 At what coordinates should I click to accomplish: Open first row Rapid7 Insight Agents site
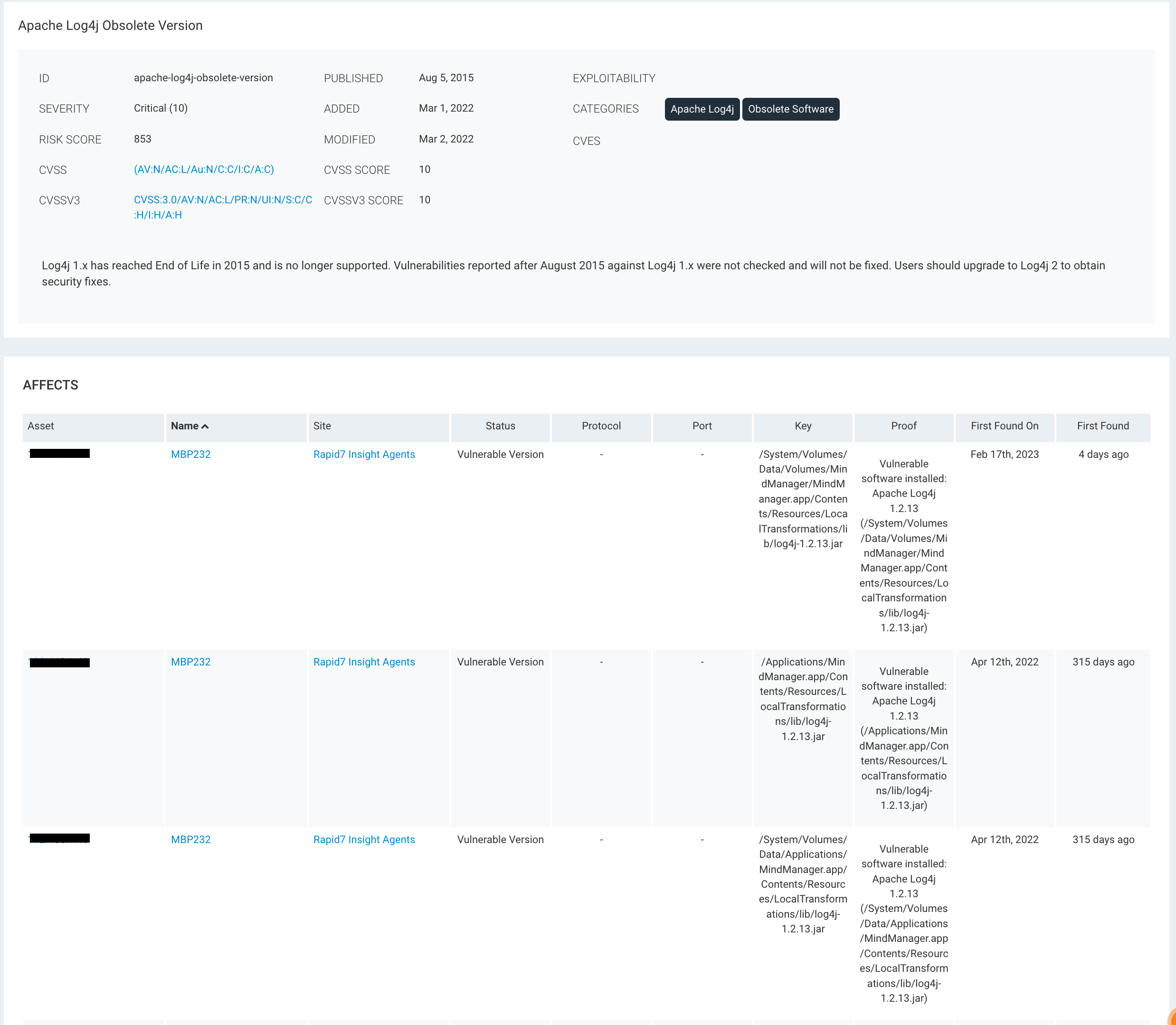point(364,454)
